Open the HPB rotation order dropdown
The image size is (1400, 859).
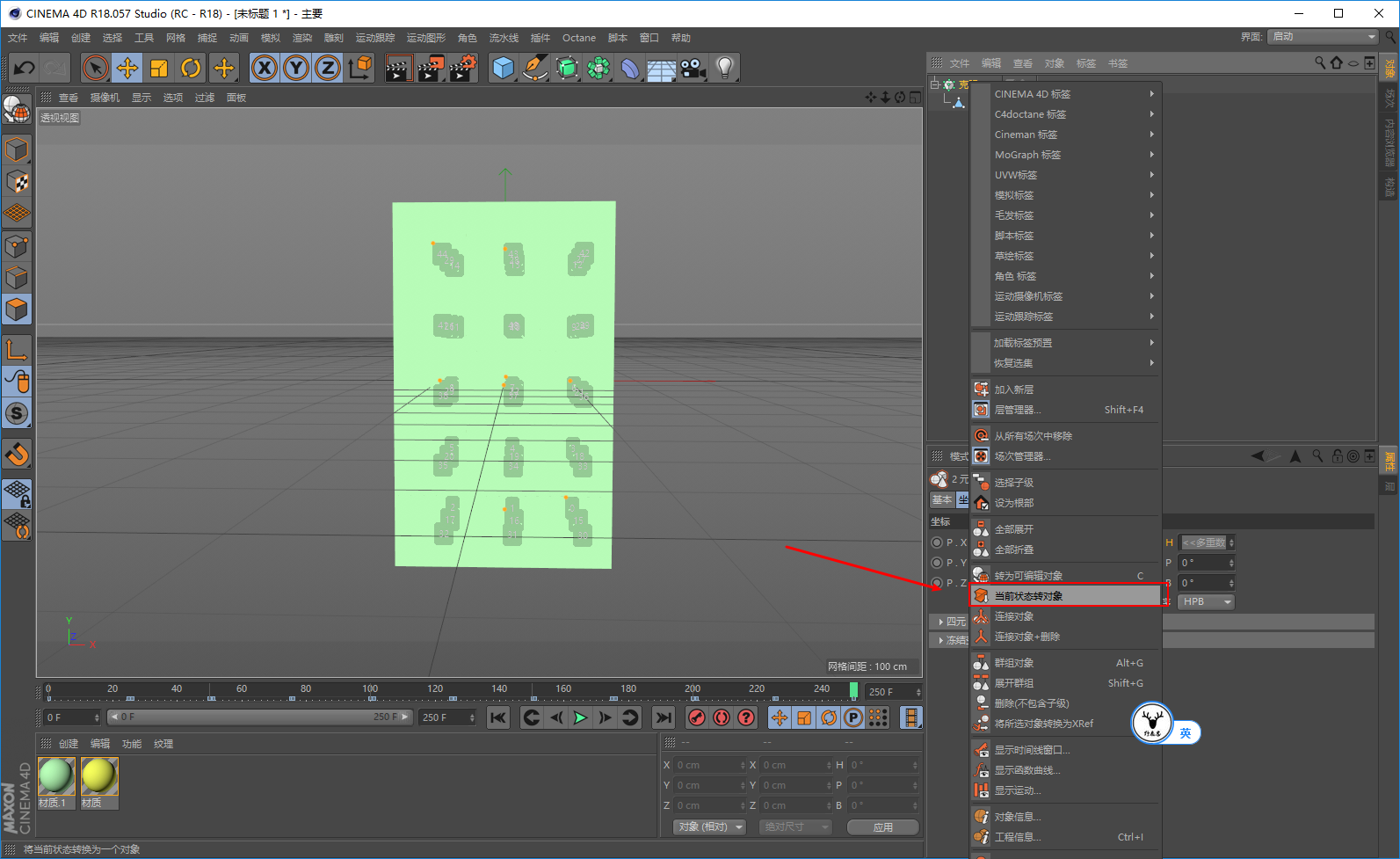click(x=1207, y=602)
